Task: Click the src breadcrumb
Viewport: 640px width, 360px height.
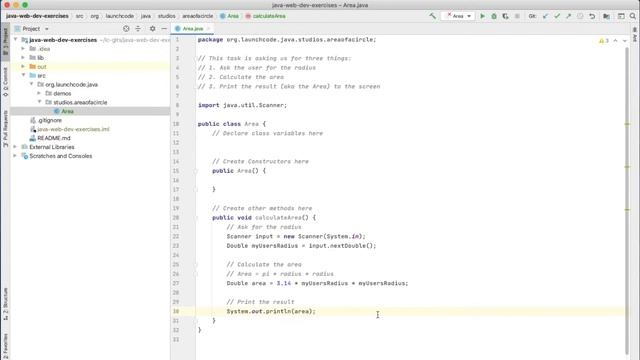Action: tap(79, 16)
